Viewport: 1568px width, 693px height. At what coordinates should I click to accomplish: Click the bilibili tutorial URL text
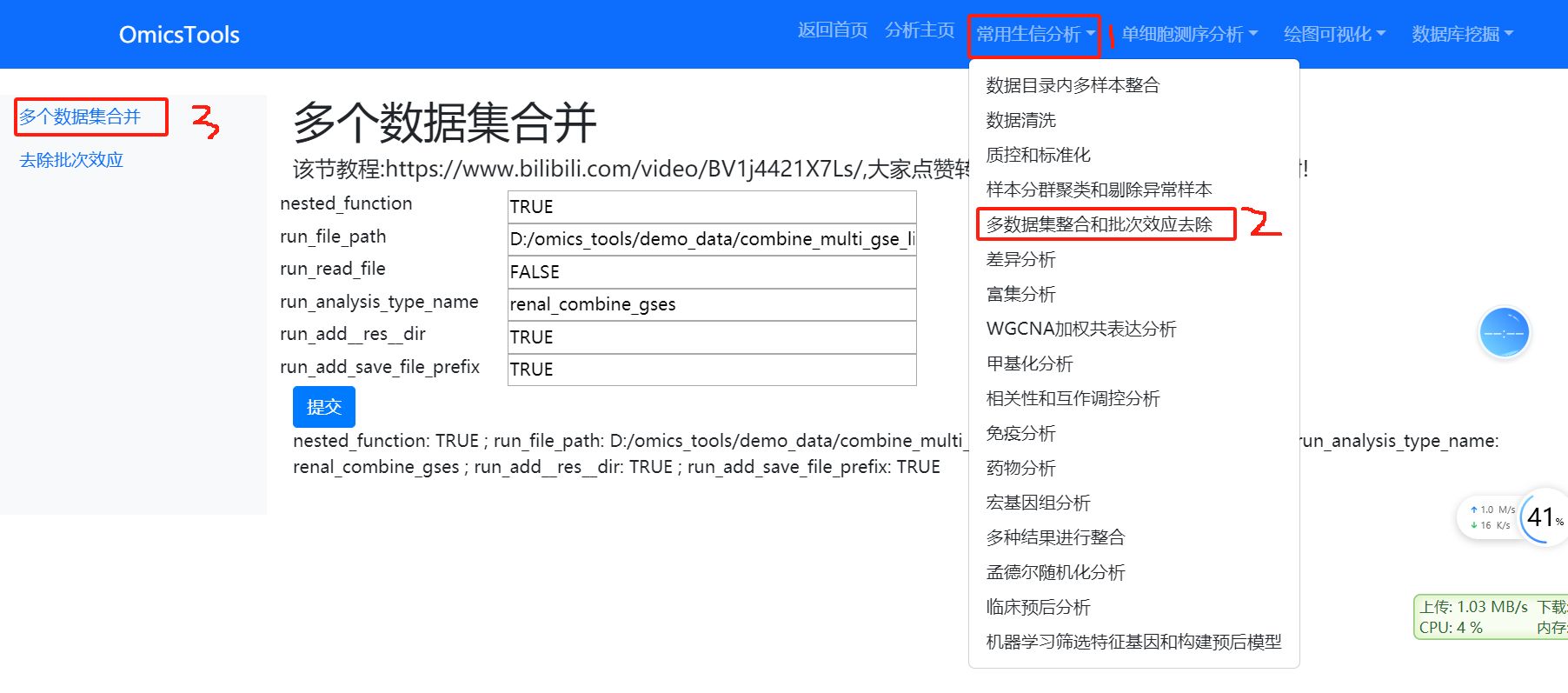coord(622,169)
